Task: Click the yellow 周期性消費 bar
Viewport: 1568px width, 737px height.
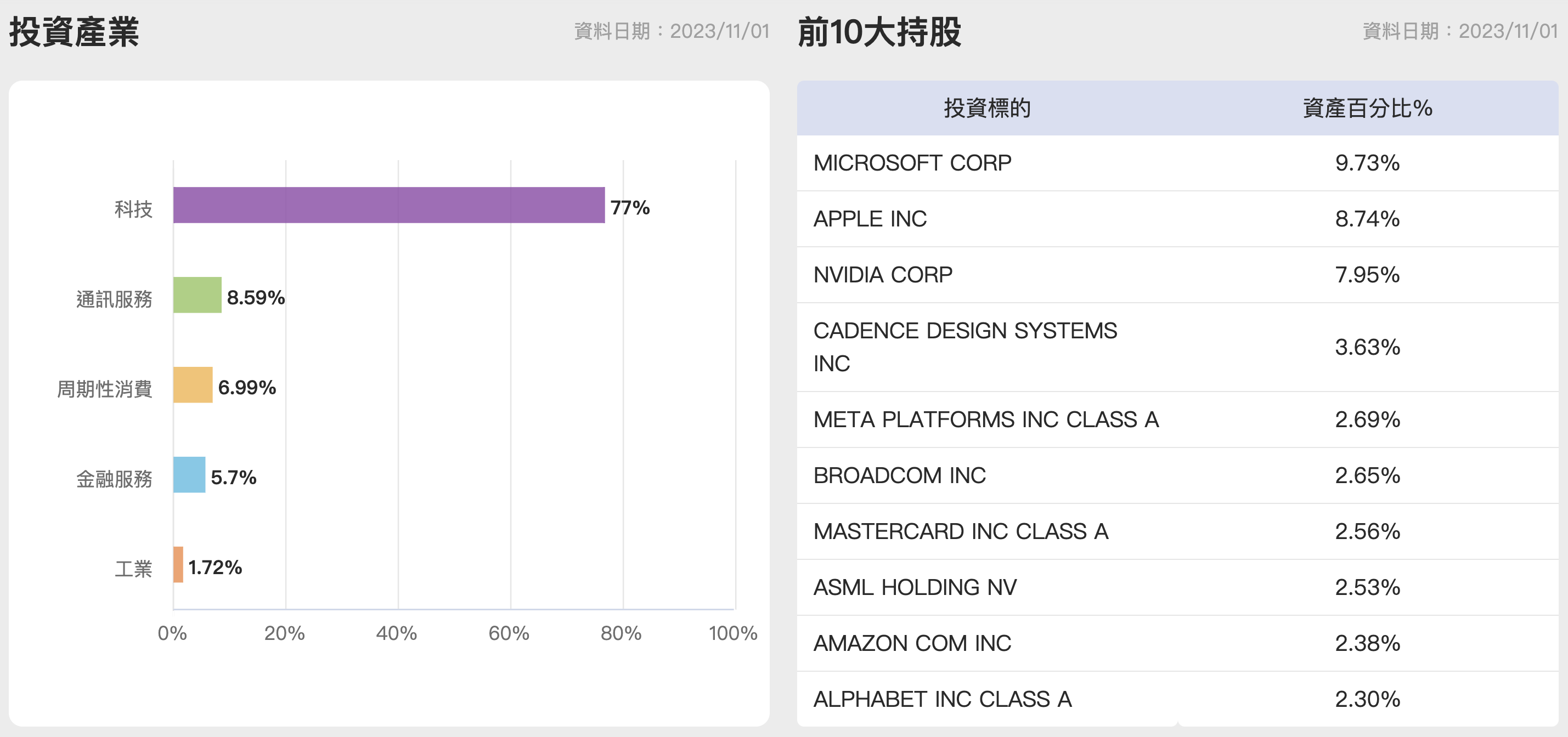Action: point(193,384)
